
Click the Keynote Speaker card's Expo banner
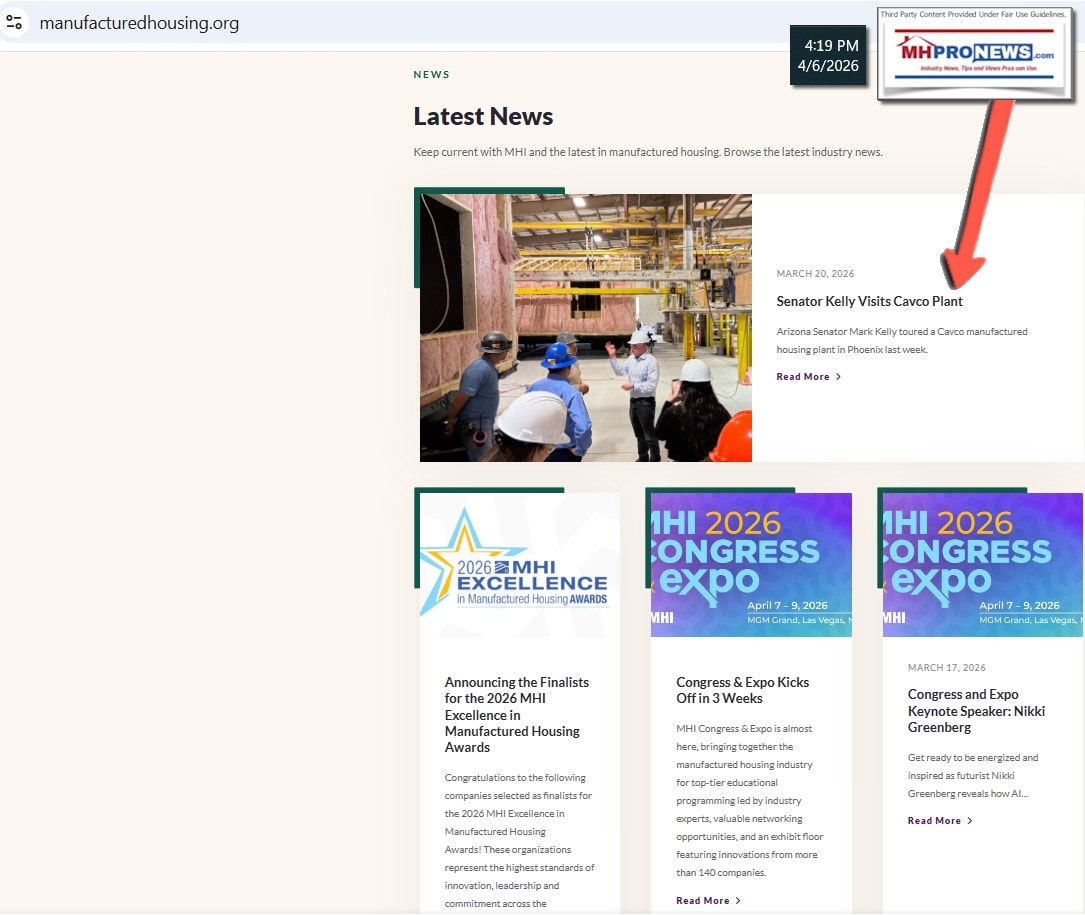pyautogui.click(x=982, y=565)
